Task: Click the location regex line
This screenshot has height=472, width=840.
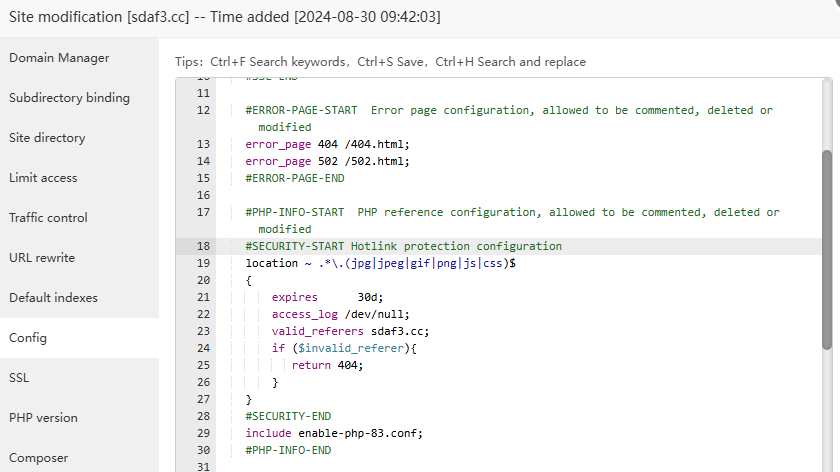Action: (x=380, y=264)
